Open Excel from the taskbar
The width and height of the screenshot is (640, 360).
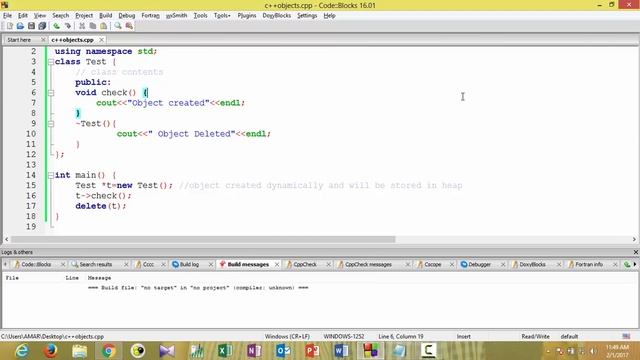coord(225,351)
